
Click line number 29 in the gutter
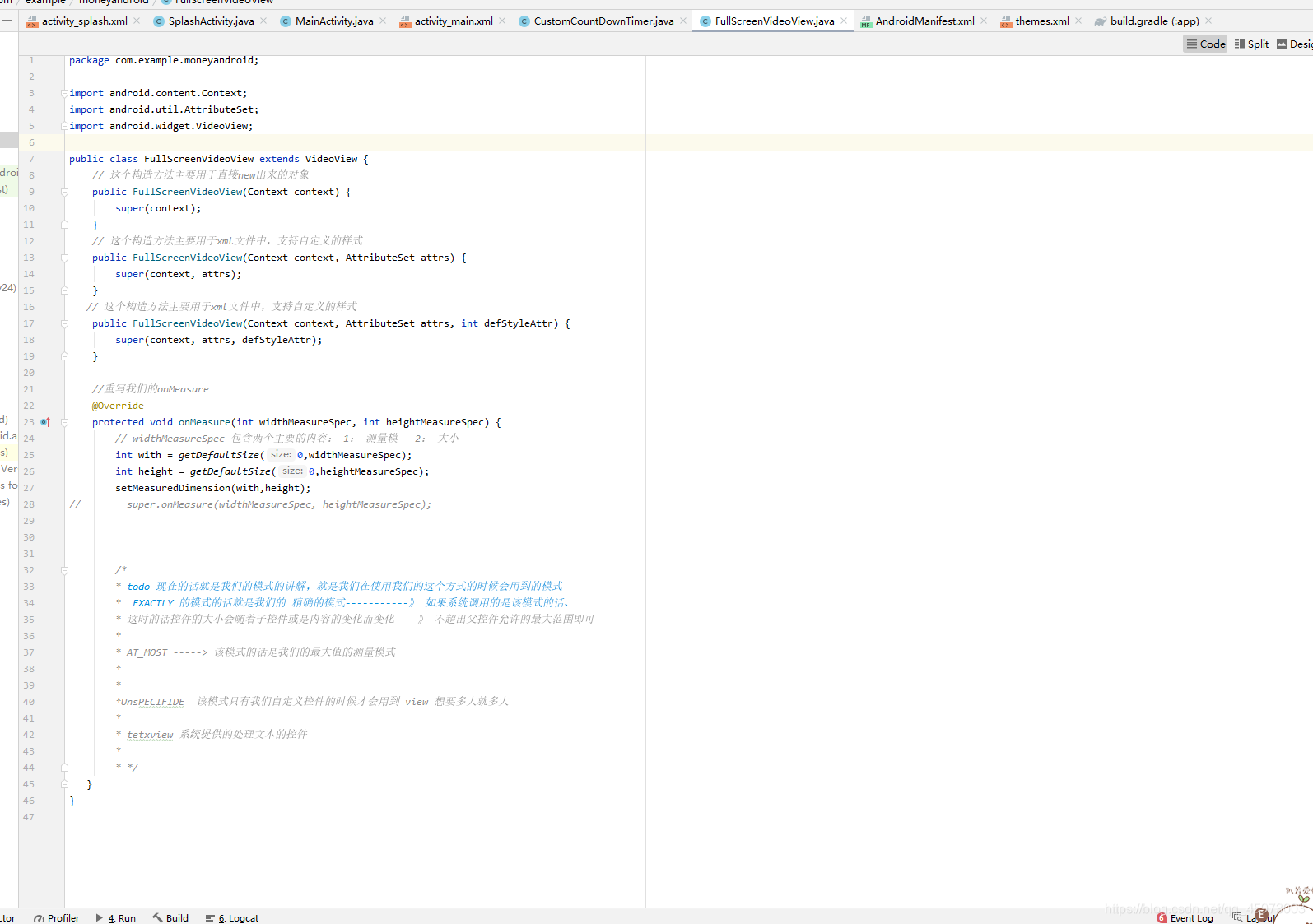tap(29, 521)
